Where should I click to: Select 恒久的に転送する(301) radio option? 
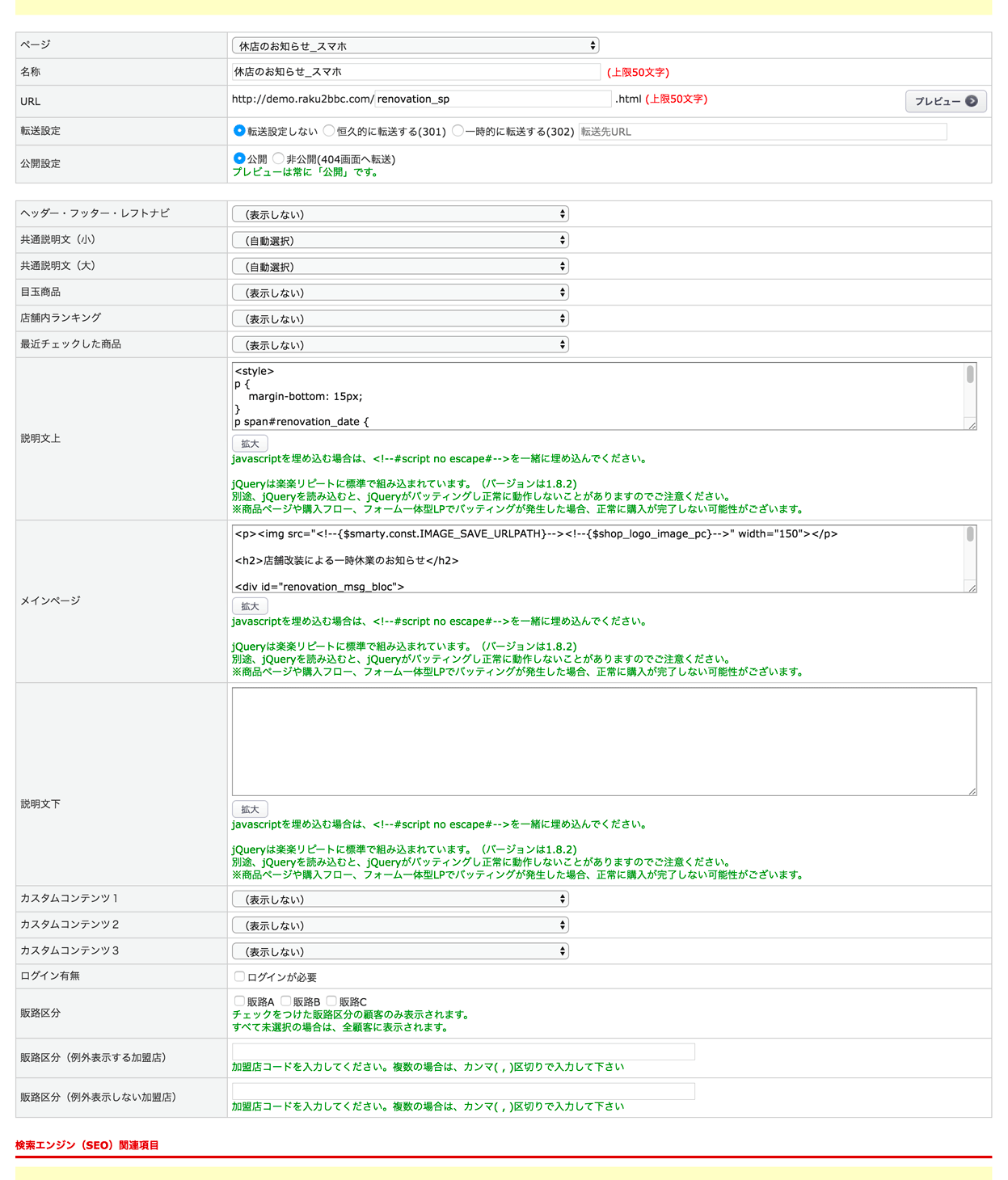[329, 131]
